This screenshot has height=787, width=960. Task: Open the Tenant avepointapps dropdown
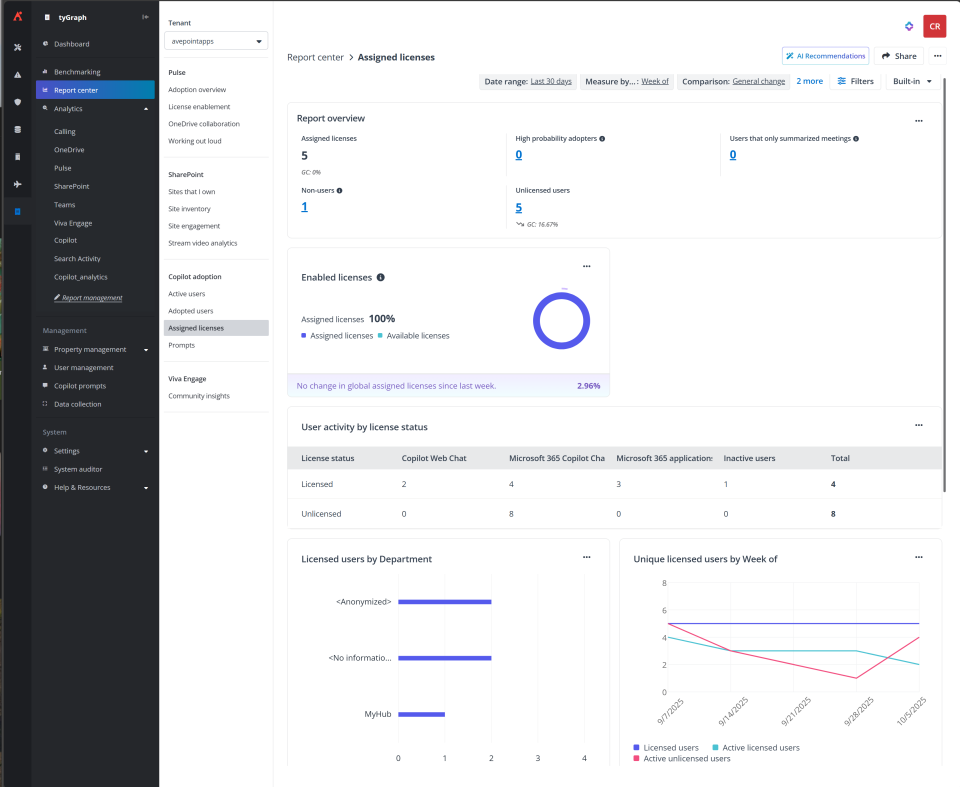coord(216,41)
